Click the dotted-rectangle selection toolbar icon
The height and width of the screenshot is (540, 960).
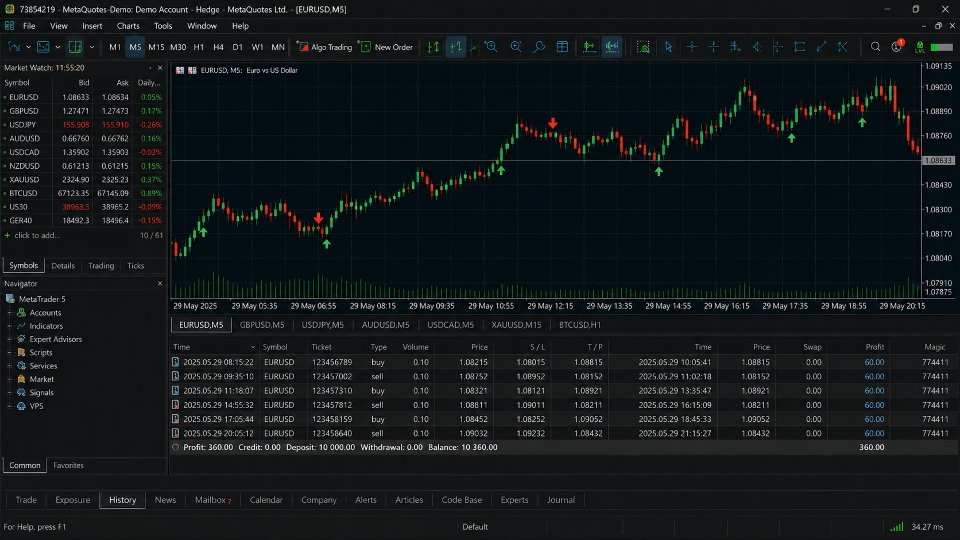(x=643, y=47)
